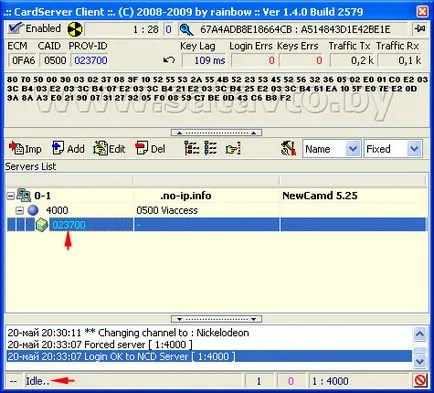Click the ECM value field 0FA6
Image resolution: width=434 pixels, height=393 pixels.
pos(23,61)
